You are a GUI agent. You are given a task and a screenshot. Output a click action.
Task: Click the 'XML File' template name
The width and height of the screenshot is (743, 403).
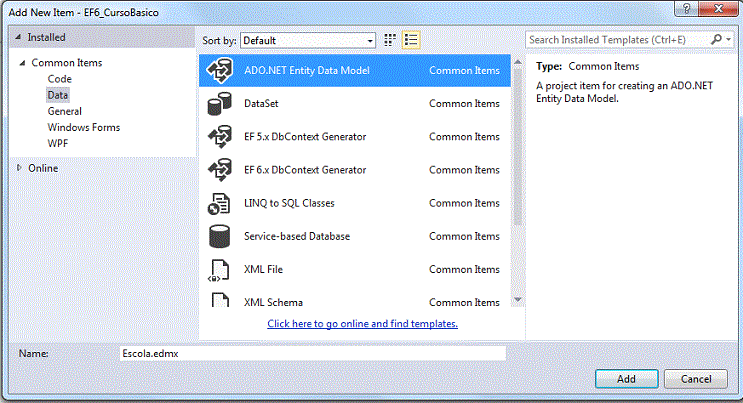[263, 269]
